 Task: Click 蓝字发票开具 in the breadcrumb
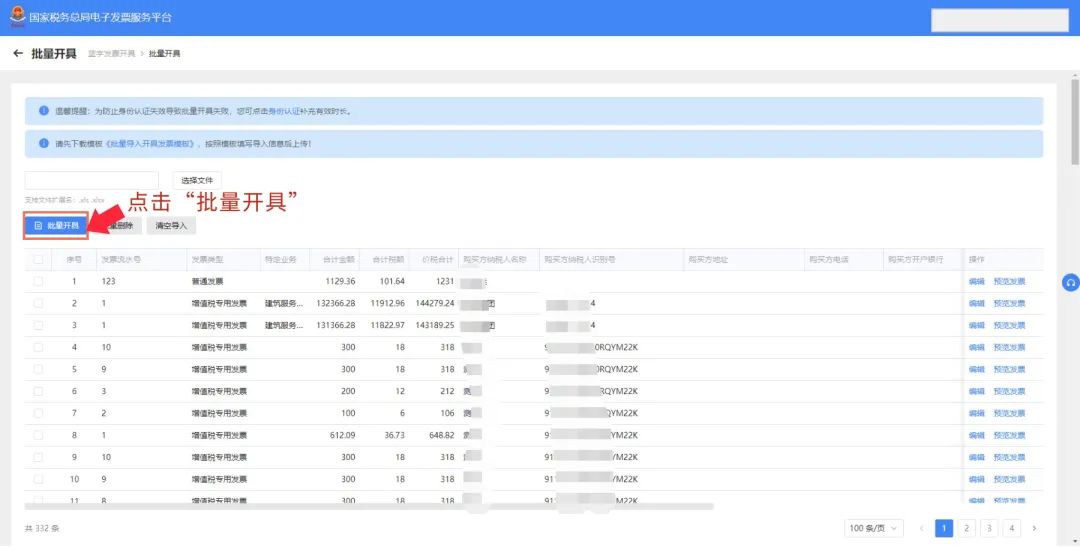(x=111, y=53)
